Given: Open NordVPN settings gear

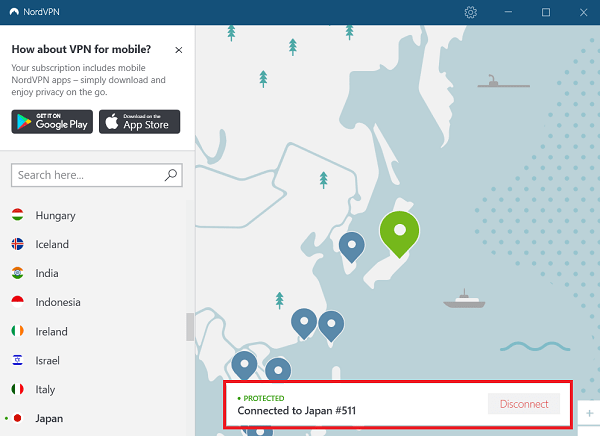Looking at the screenshot, I should coord(471,12).
